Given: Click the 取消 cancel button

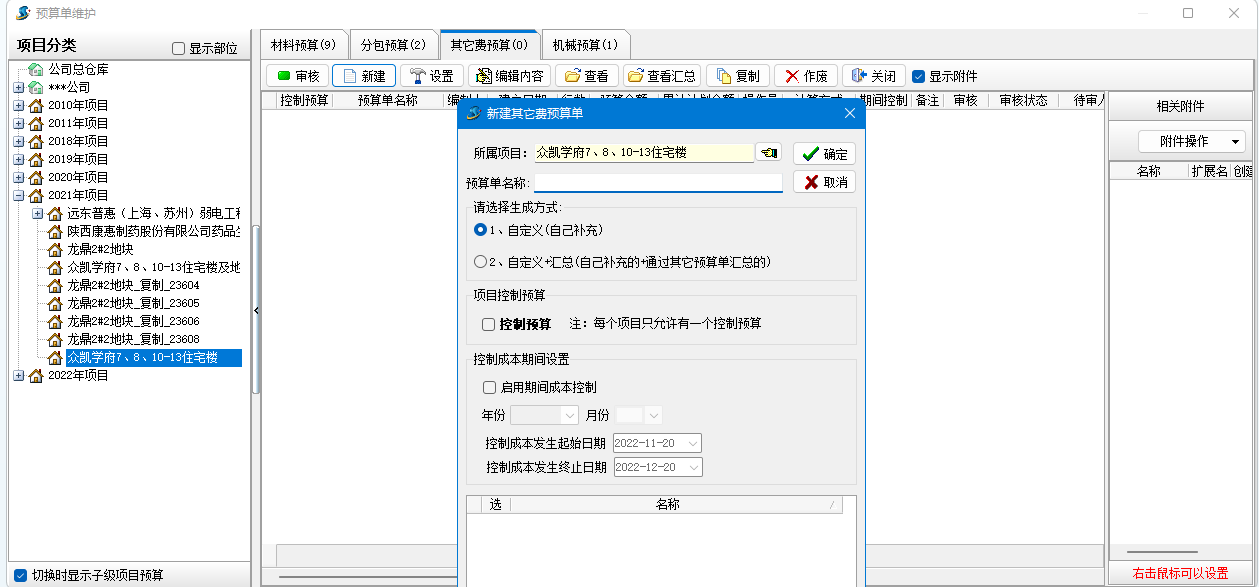Looking at the screenshot, I should tap(824, 182).
